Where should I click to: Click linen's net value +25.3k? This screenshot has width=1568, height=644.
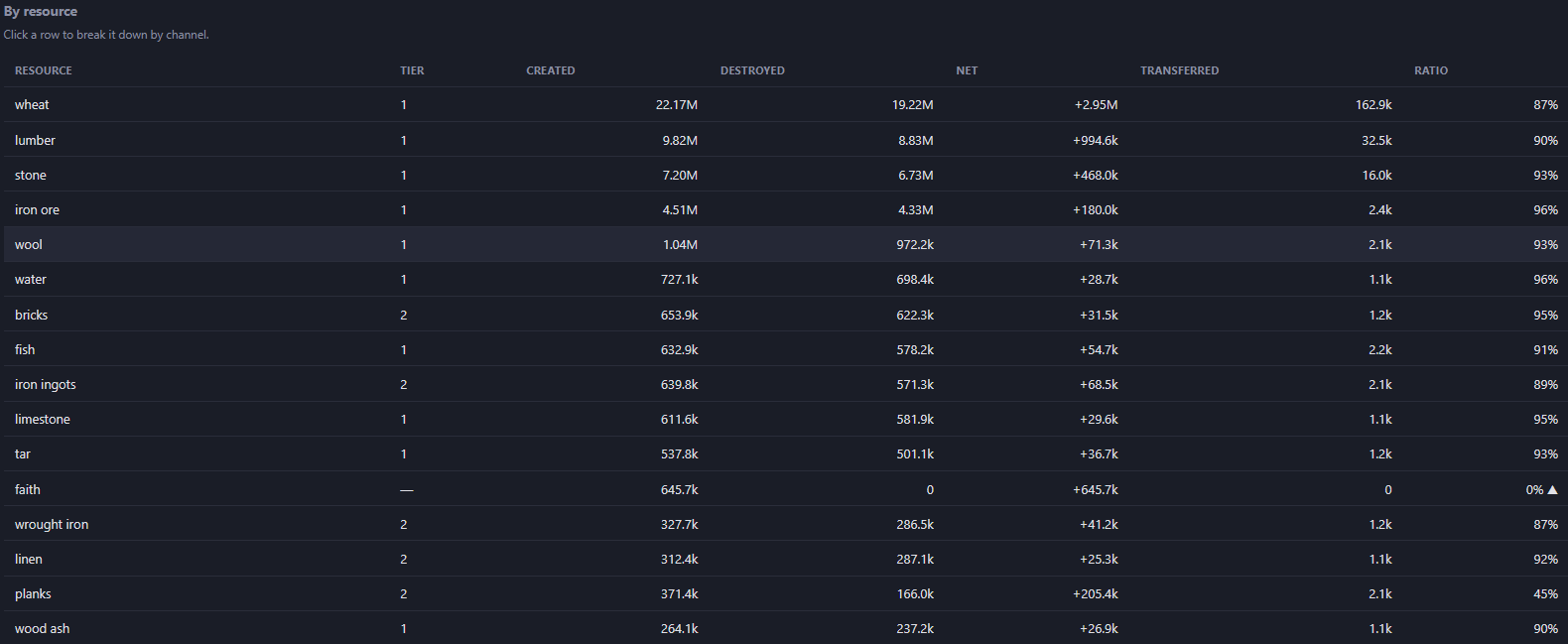coord(1099,559)
